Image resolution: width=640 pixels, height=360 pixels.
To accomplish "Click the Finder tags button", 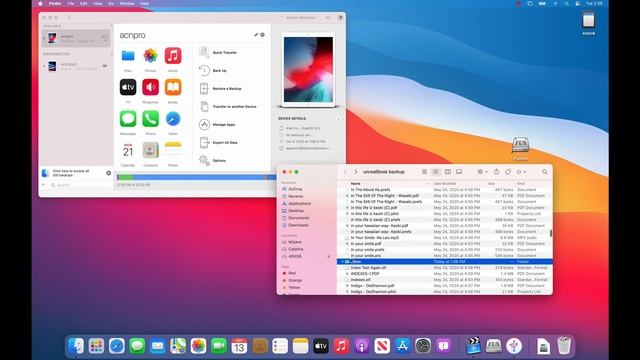I will tap(508, 172).
